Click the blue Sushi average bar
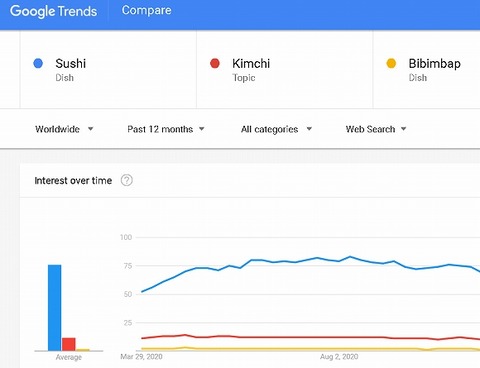 pyautogui.click(x=55, y=307)
